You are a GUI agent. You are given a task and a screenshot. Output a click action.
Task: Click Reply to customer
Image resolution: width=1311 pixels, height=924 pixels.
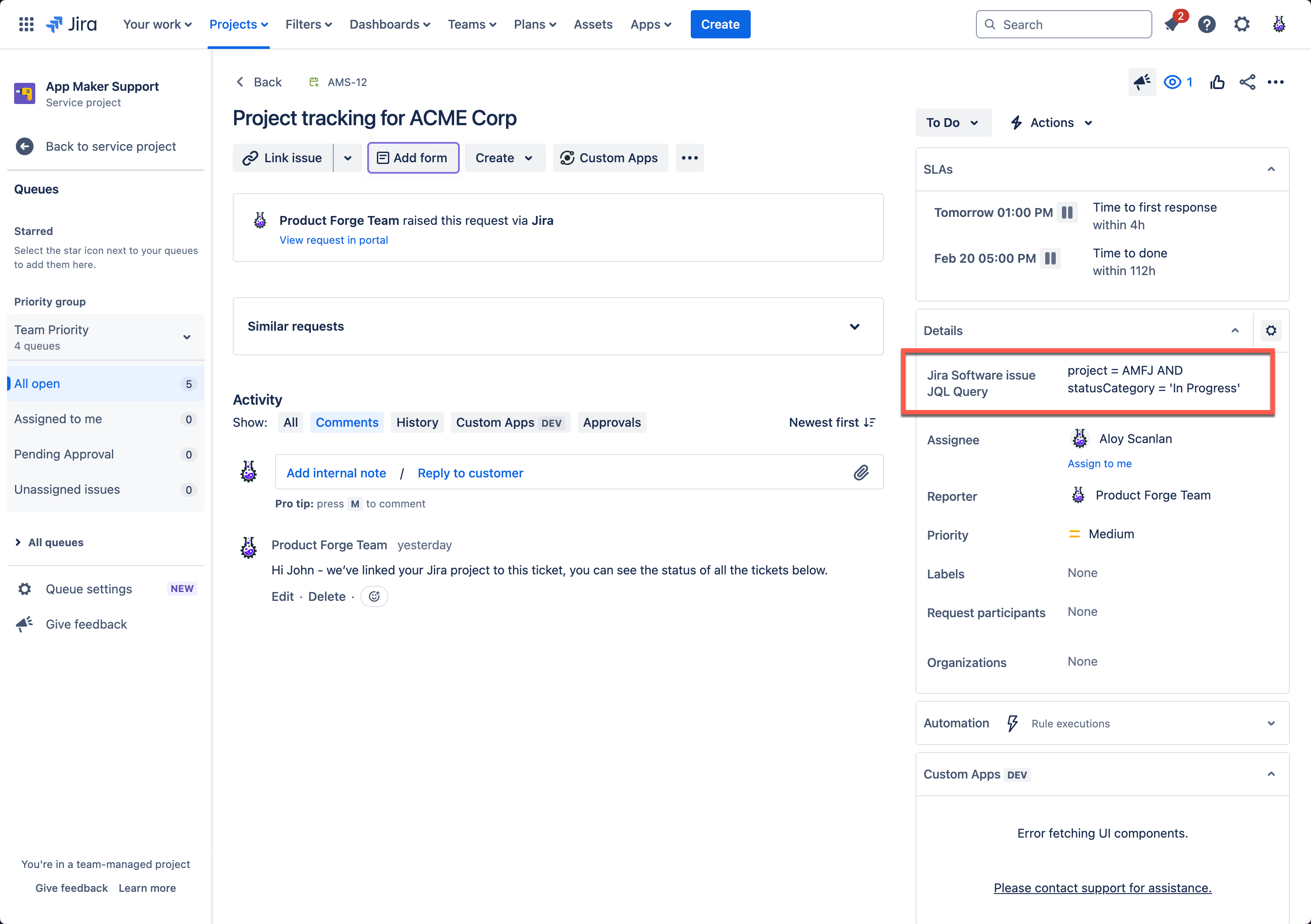pyautogui.click(x=470, y=473)
